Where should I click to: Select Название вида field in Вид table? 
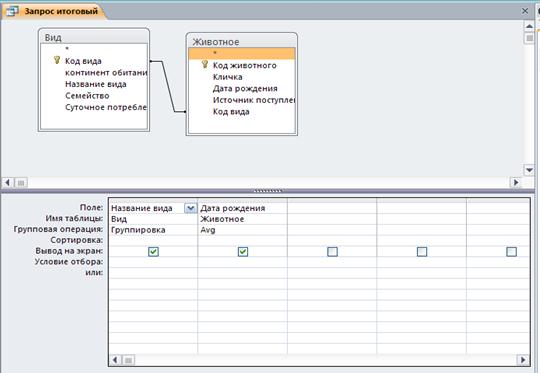pos(96,84)
